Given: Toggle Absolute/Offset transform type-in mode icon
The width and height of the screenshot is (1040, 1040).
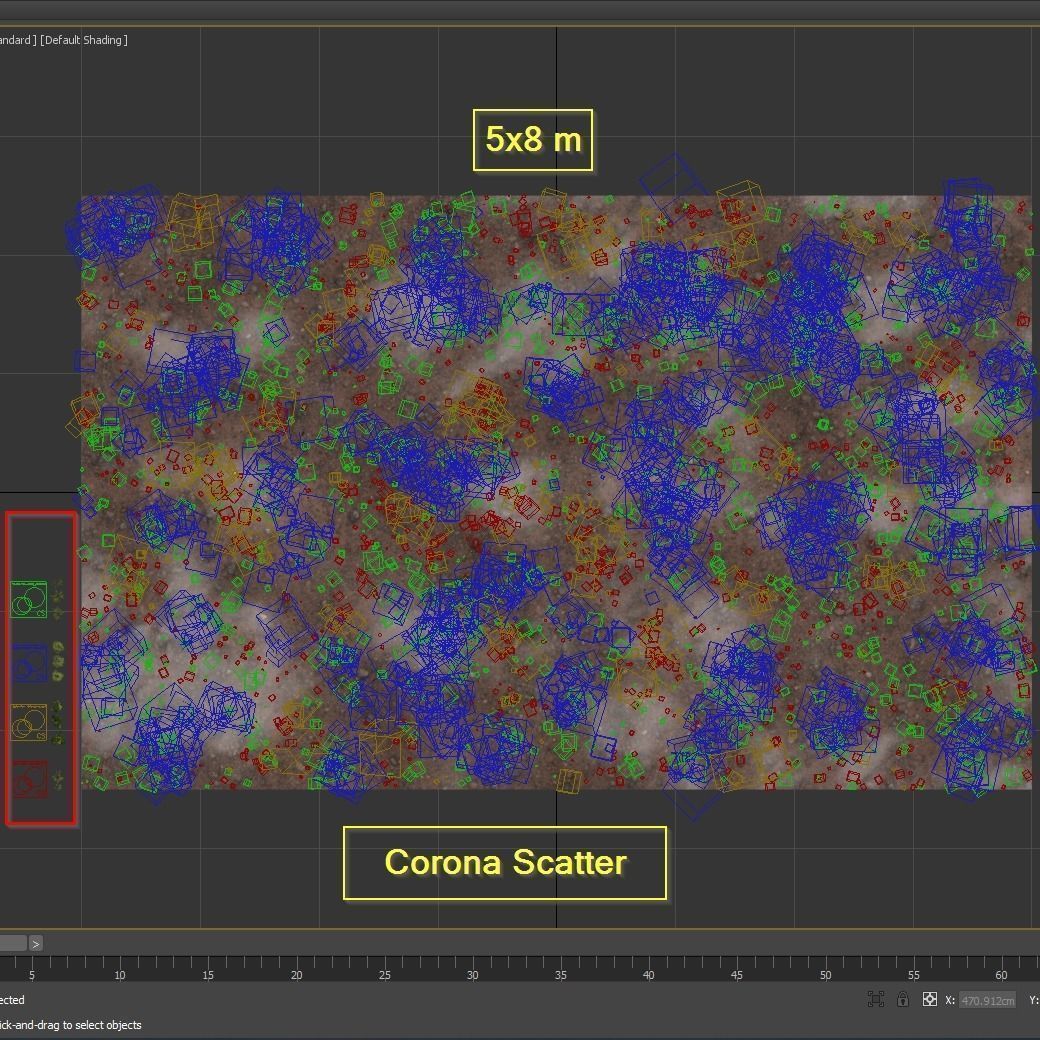Looking at the screenshot, I should click(930, 1000).
